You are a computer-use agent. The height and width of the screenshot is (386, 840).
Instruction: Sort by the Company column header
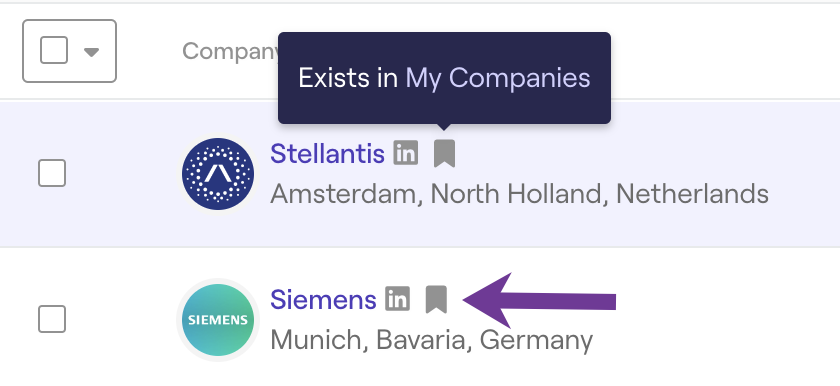point(230,52)
